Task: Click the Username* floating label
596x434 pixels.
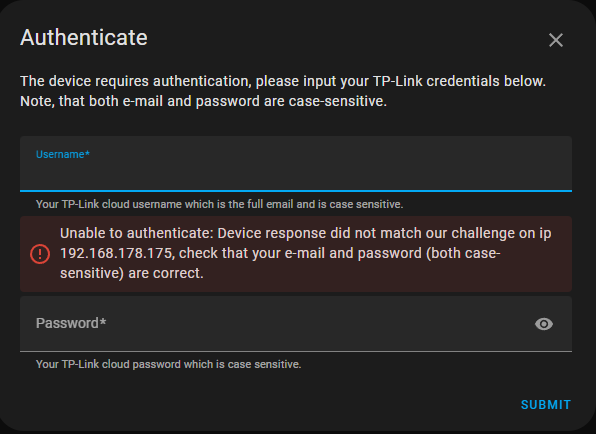Action: coord(63,154)
